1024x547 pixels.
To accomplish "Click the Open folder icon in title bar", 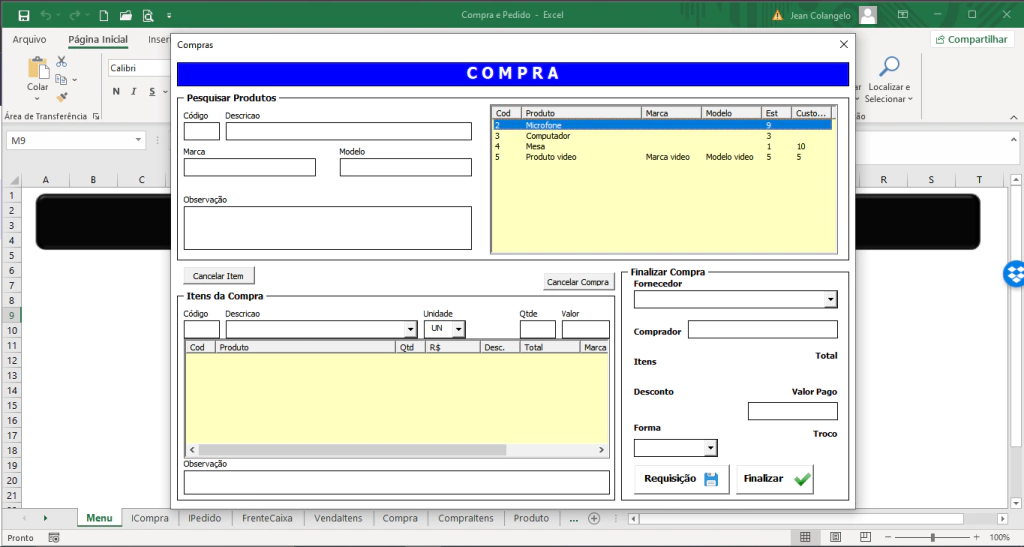I will [x=125, y=15].
